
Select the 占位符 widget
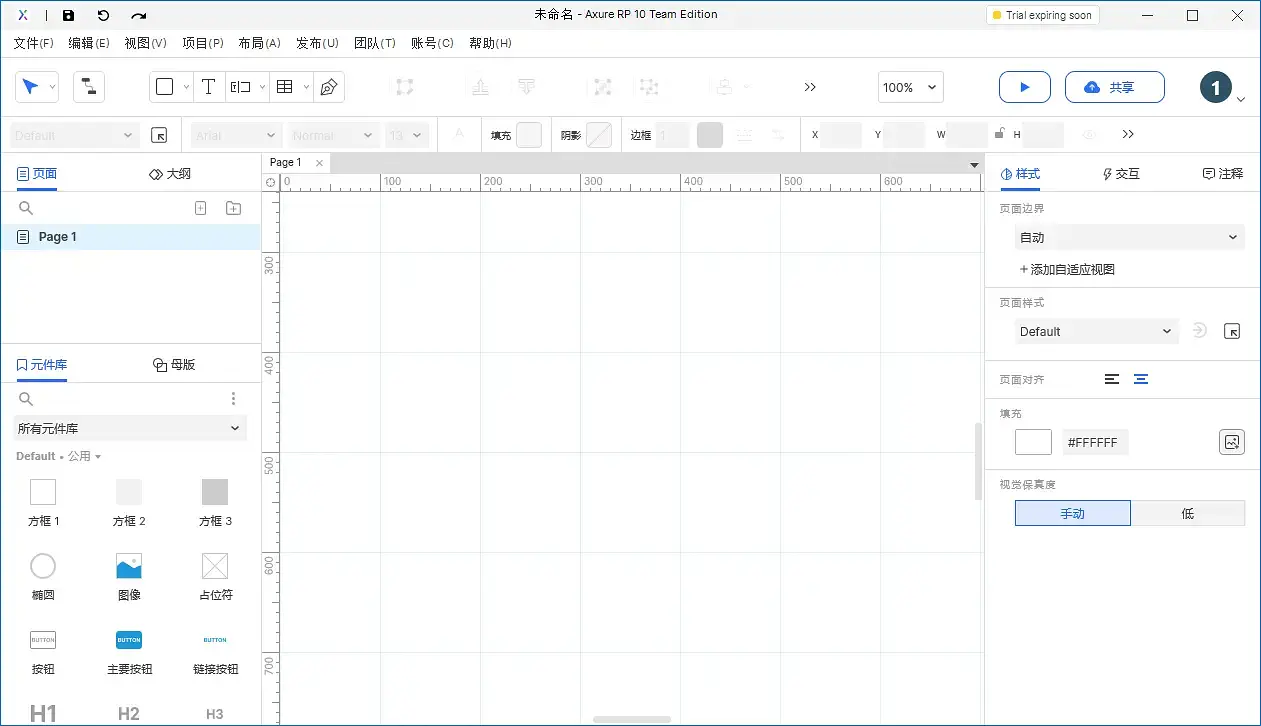214,566
